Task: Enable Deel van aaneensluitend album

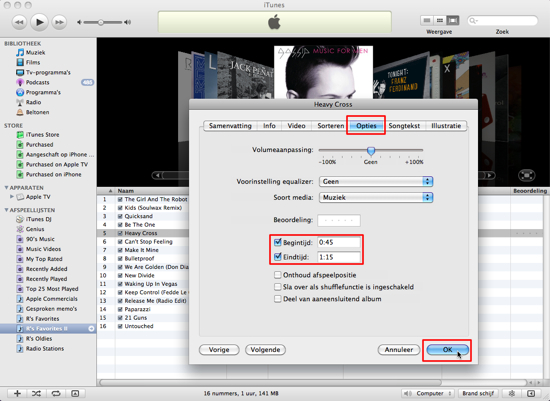Action: (x=277, y=299)
